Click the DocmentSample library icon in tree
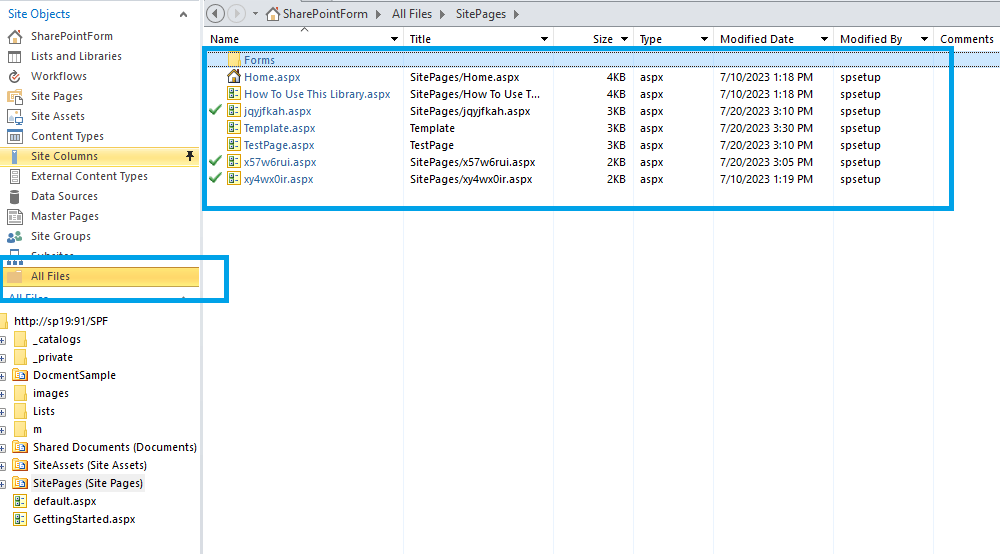The width and height of the screenshot is (1000, 554). [x=20, y=375]
